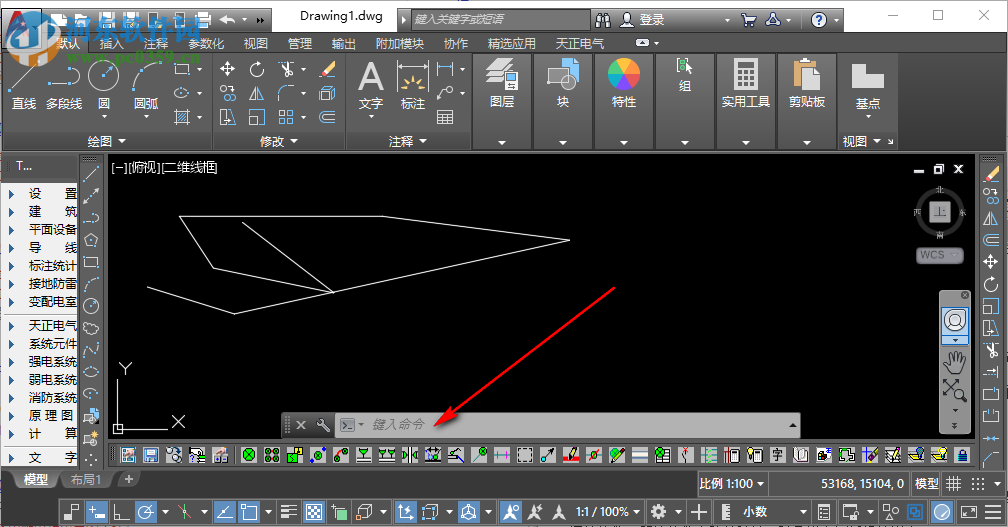The image size is (1008, 527).
Task: Click the Move tool in 修改 panel
Action: pos(228,69)
